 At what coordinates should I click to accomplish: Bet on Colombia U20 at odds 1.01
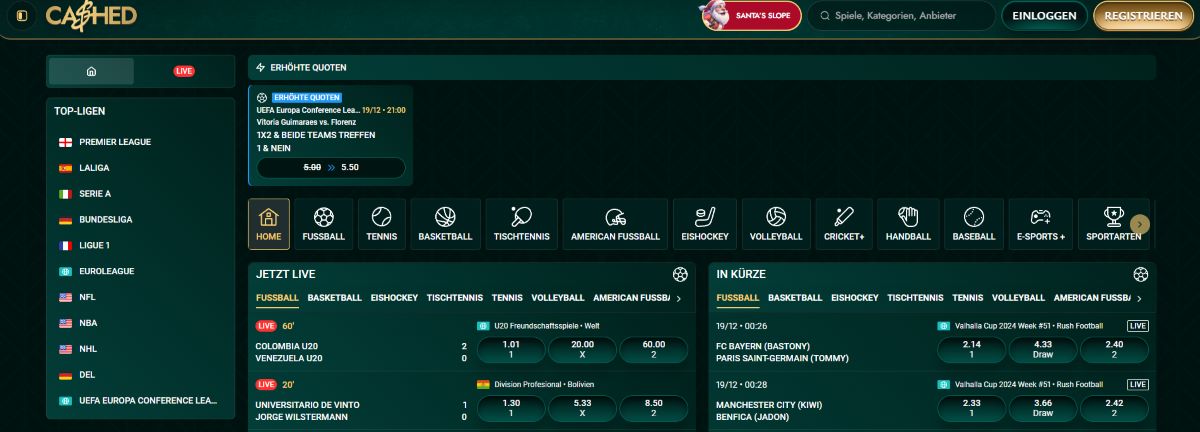511,349
